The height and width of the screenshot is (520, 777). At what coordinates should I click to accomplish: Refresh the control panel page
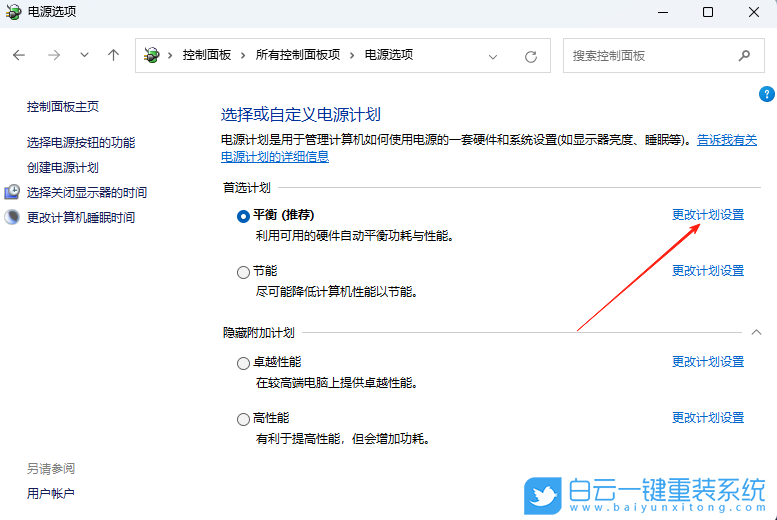[531, 57]
